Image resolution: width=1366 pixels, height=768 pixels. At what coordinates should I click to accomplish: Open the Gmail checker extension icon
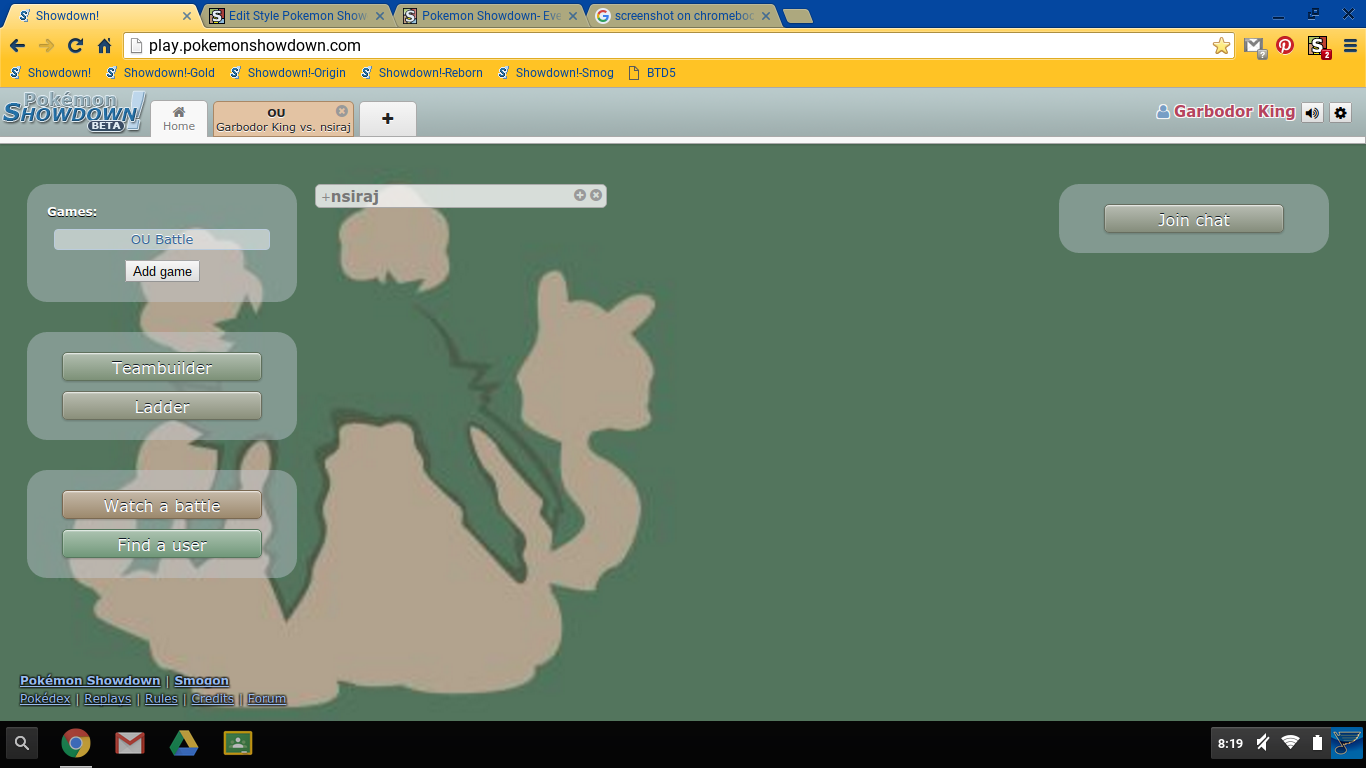pos(1255,46)
